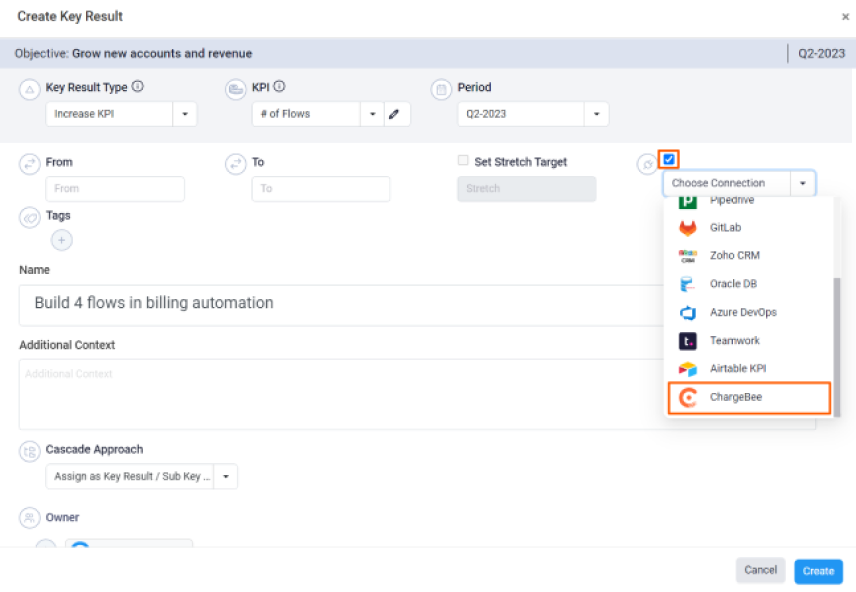This screenshot has width=856, height=592.
Task: Close the Create Key Result dialog
Action: click(845, 17)
